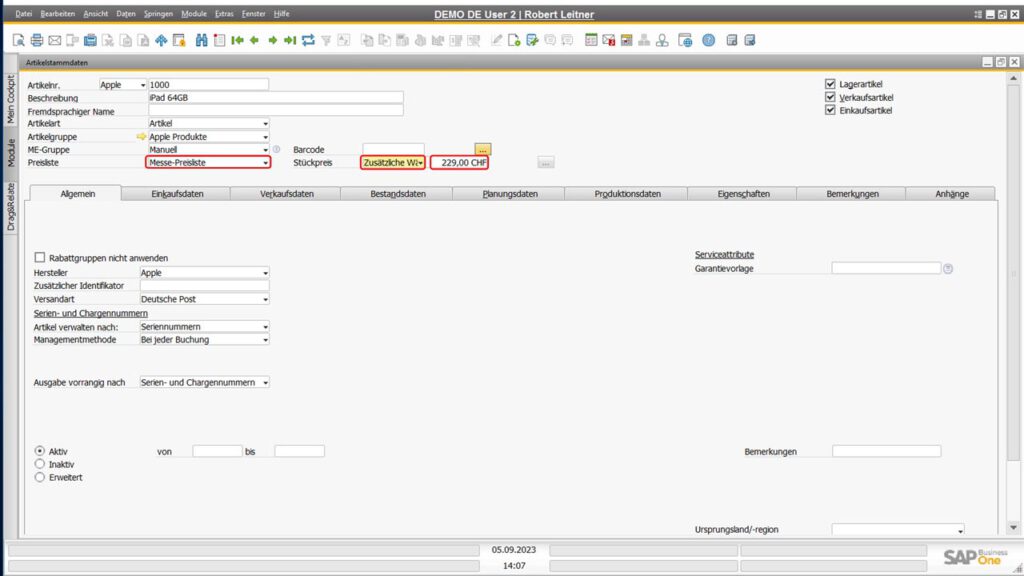Image resolution: width=1024 pixels, height=576 pixels.
Task: Open the Extras menu
Action: point(224,14)
